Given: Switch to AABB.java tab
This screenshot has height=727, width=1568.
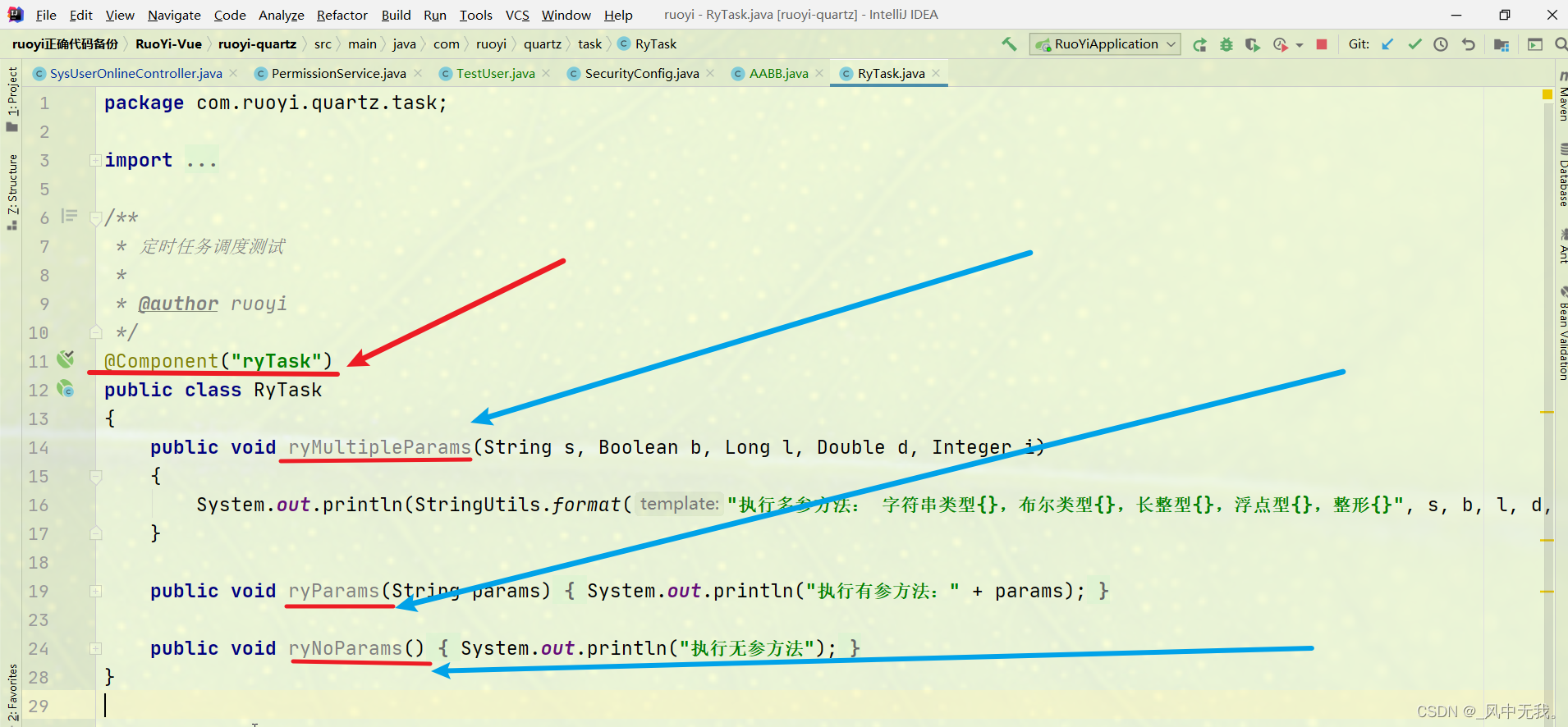Looking at the screenshot, I should point(778,74).
